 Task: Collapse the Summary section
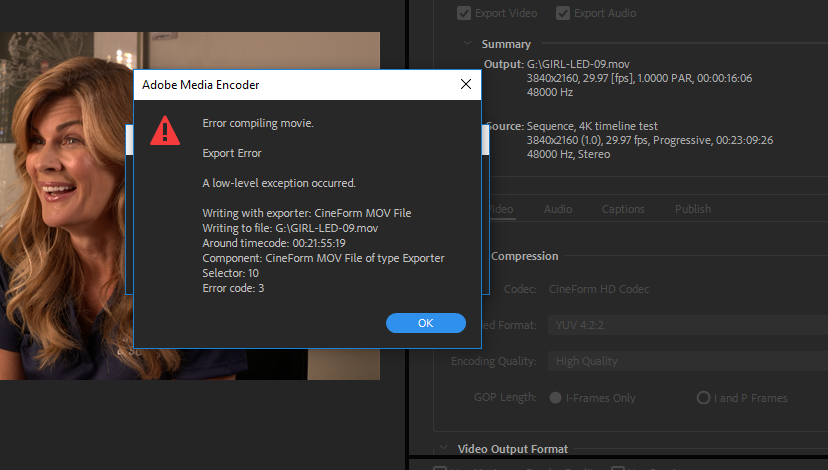(x=467, y=44)
